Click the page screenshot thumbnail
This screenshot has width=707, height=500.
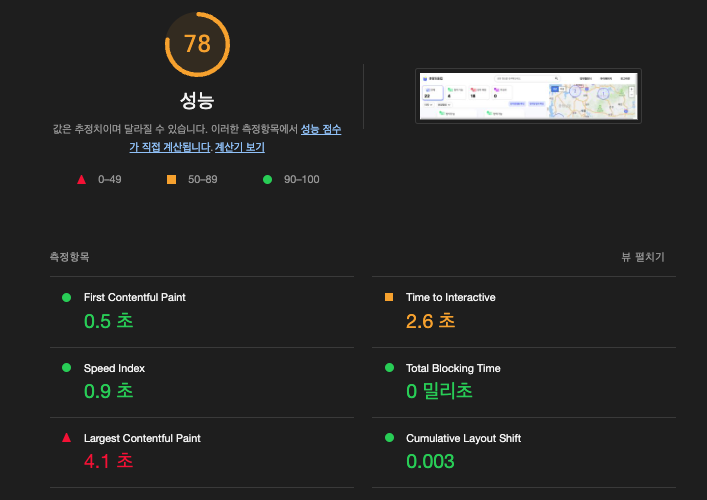(x=528, y=96)
